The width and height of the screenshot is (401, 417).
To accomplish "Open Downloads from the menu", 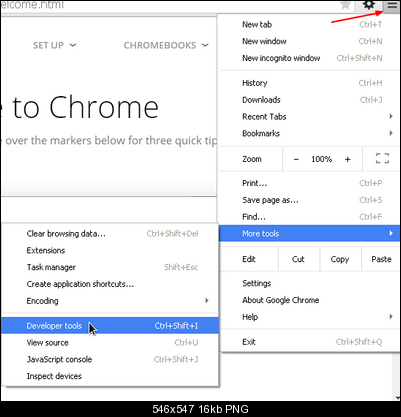I will (309, 100).
